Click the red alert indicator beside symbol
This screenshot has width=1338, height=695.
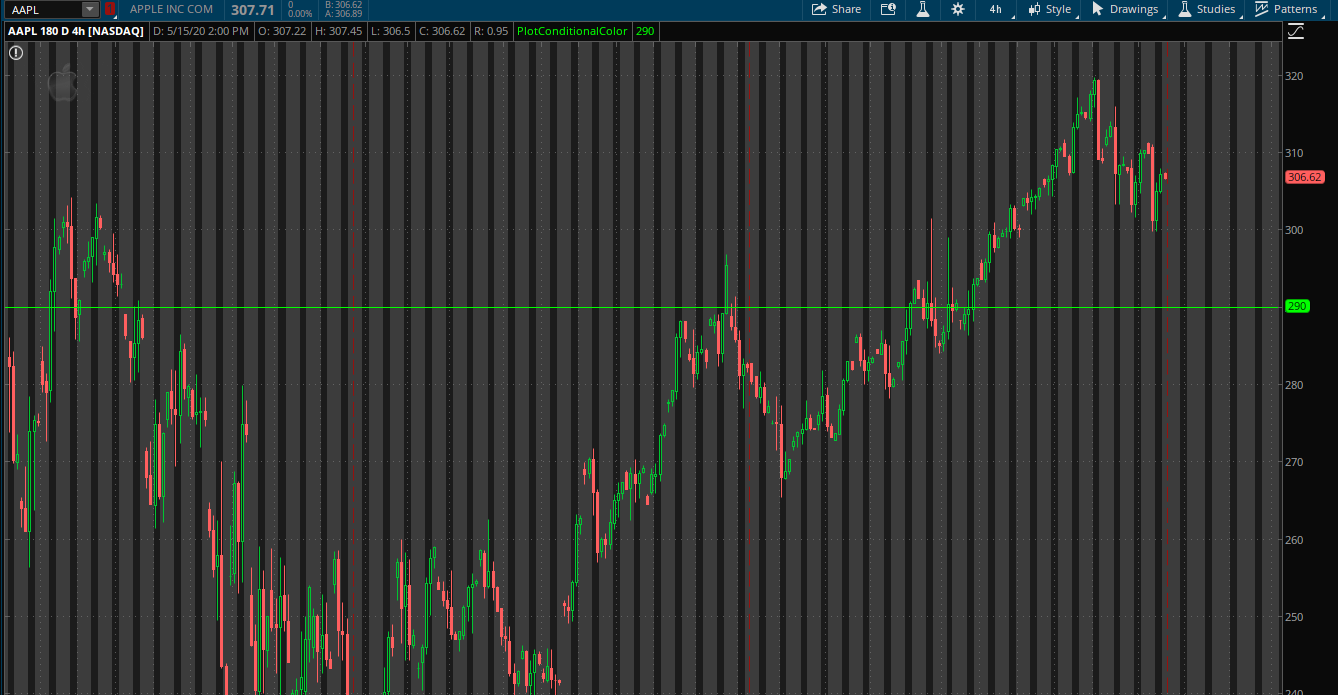(x=110, y=9)
